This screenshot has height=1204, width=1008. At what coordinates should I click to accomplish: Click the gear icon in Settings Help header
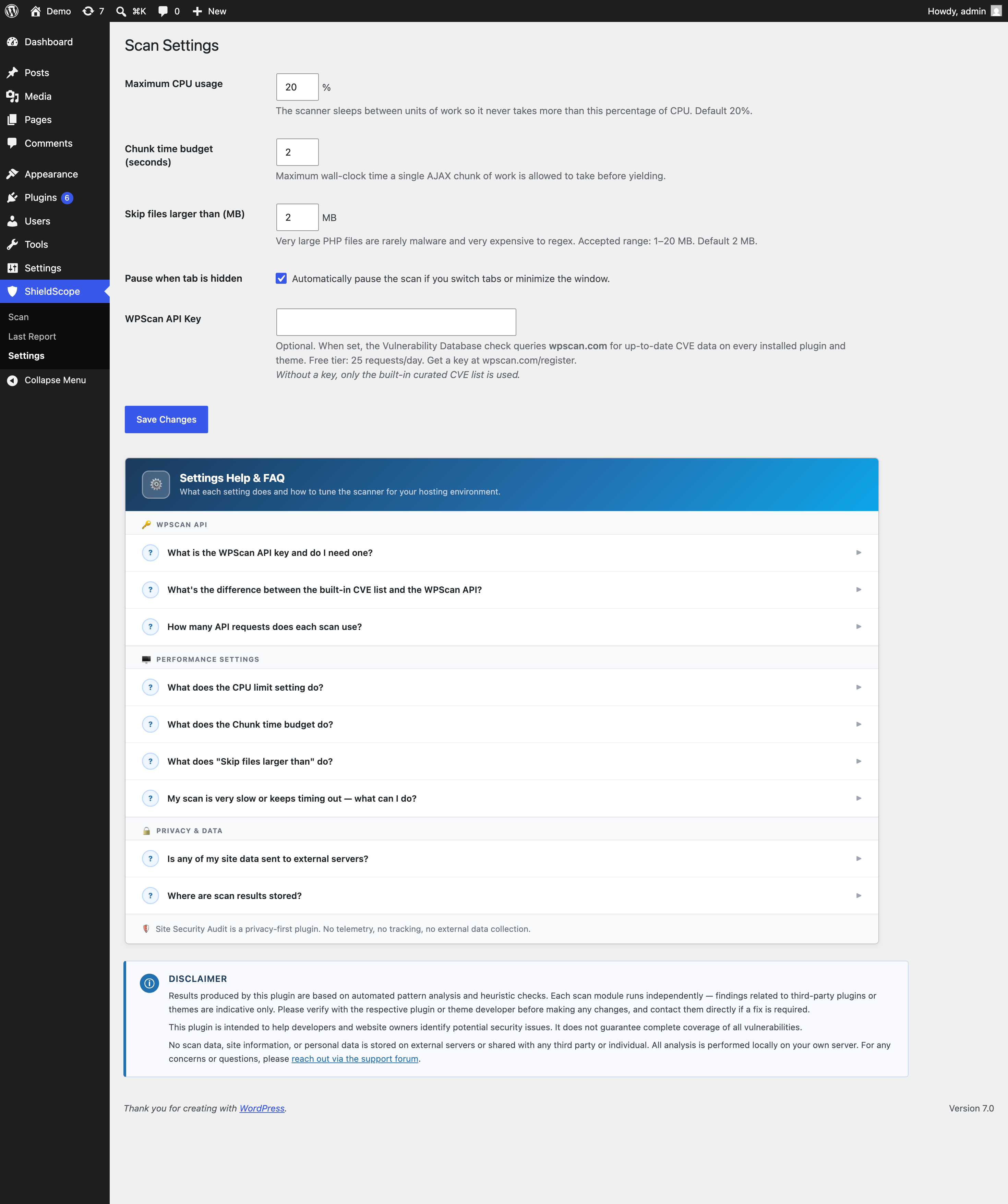click(x=156, y=485)
